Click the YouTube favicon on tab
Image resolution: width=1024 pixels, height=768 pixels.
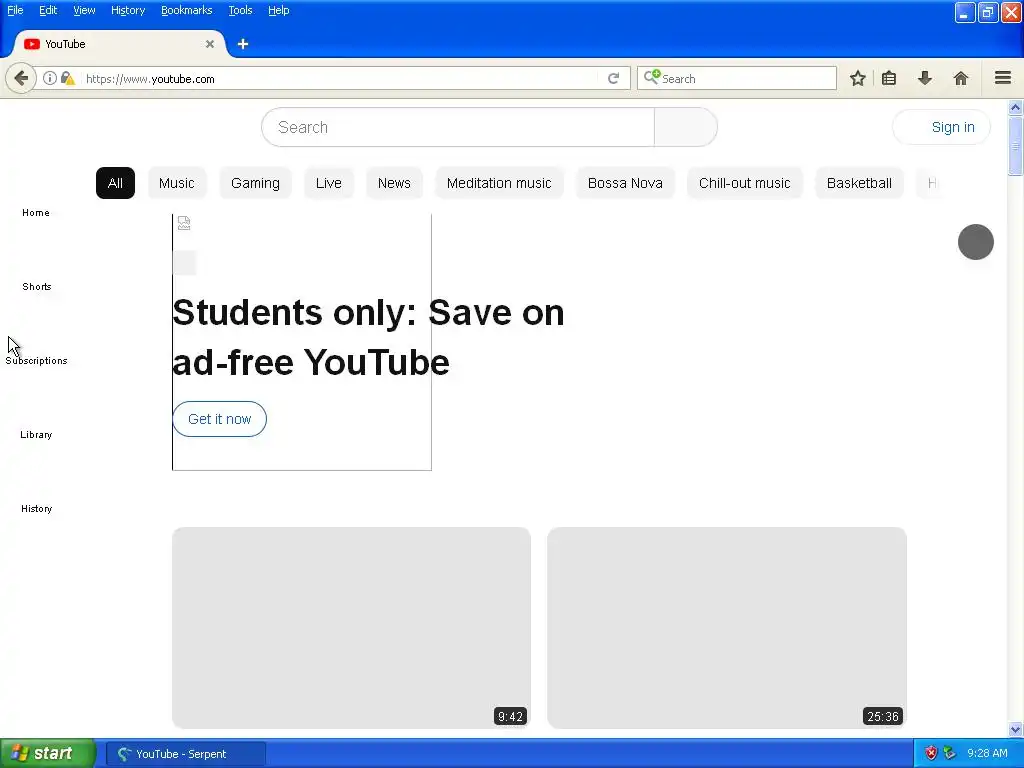[x=32, y=44]
